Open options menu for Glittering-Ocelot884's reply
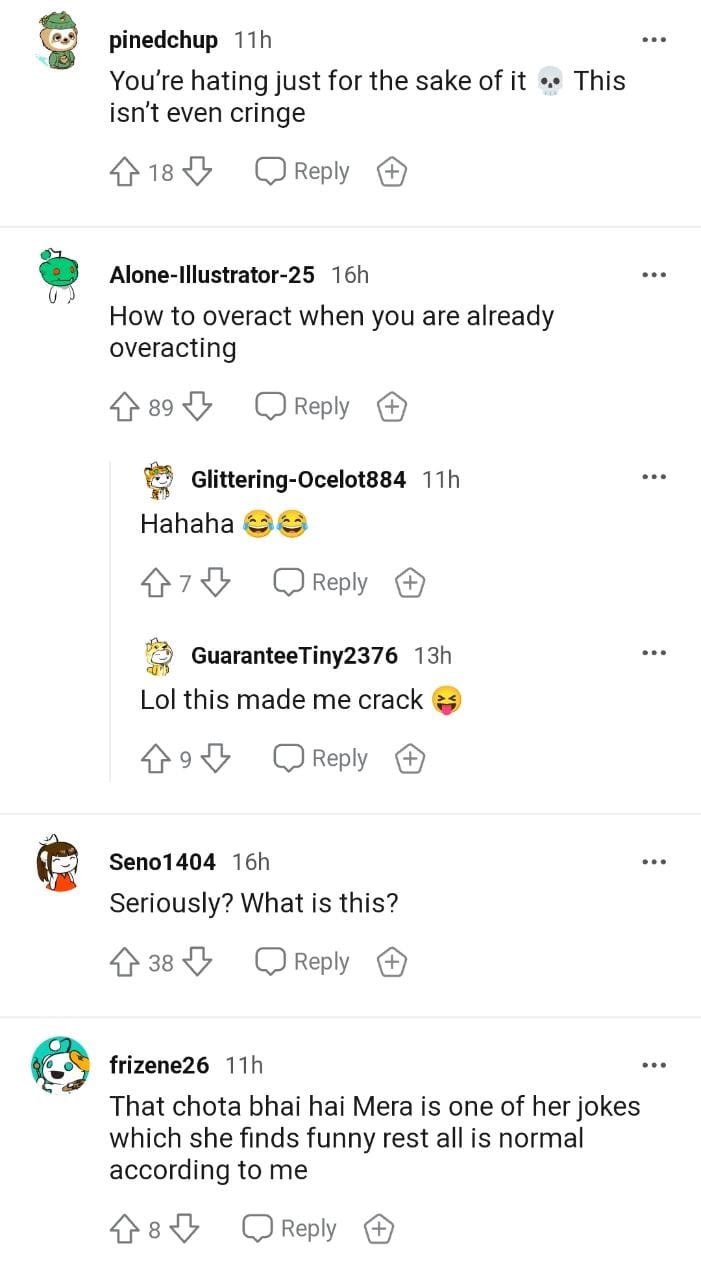Viewport: 701px width, 1280px height. coord(653,477)
